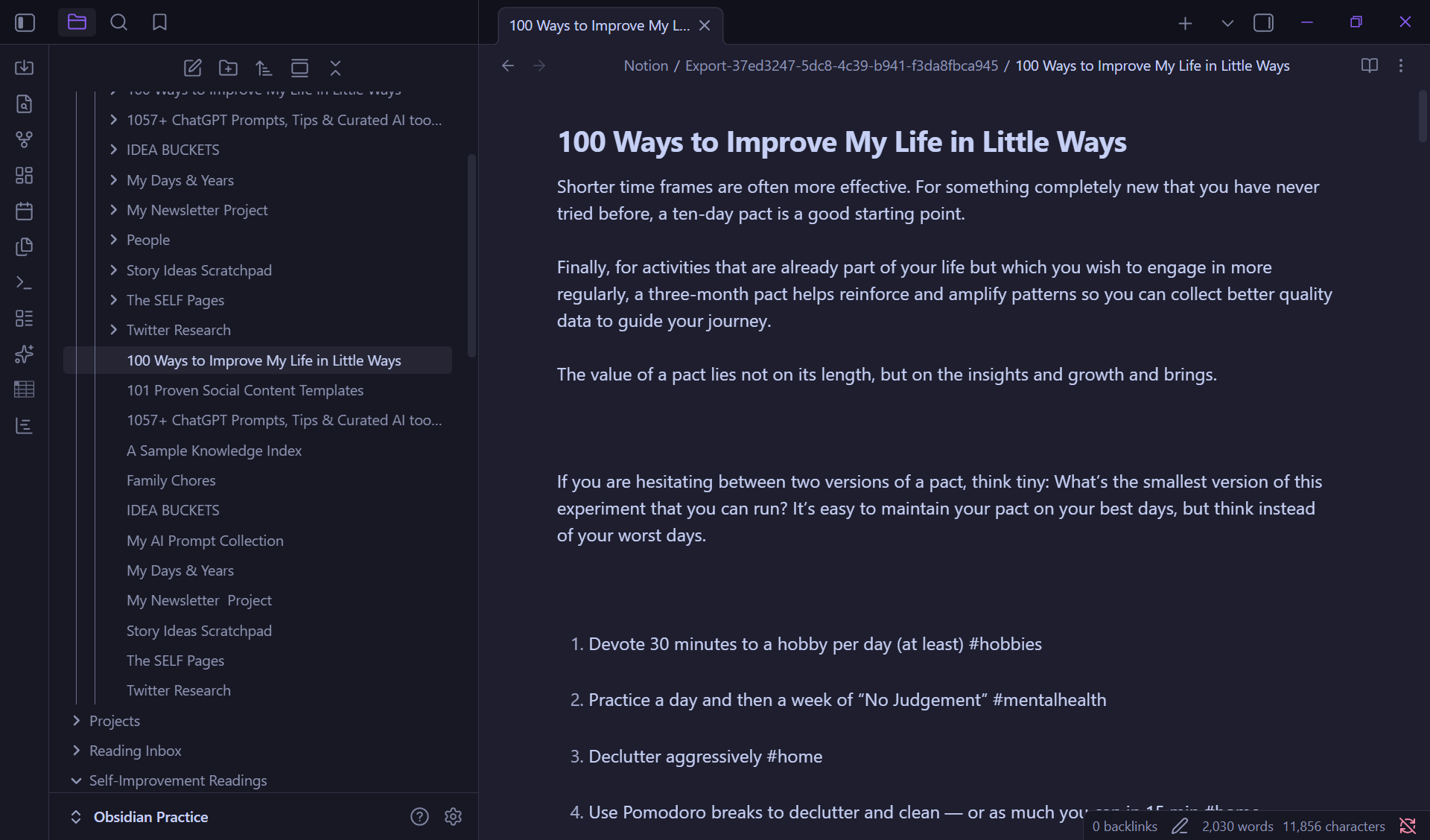Insert template copy icon in ribbon
The width and height of the screenshot is (1430, 840).
pos(24,246)
